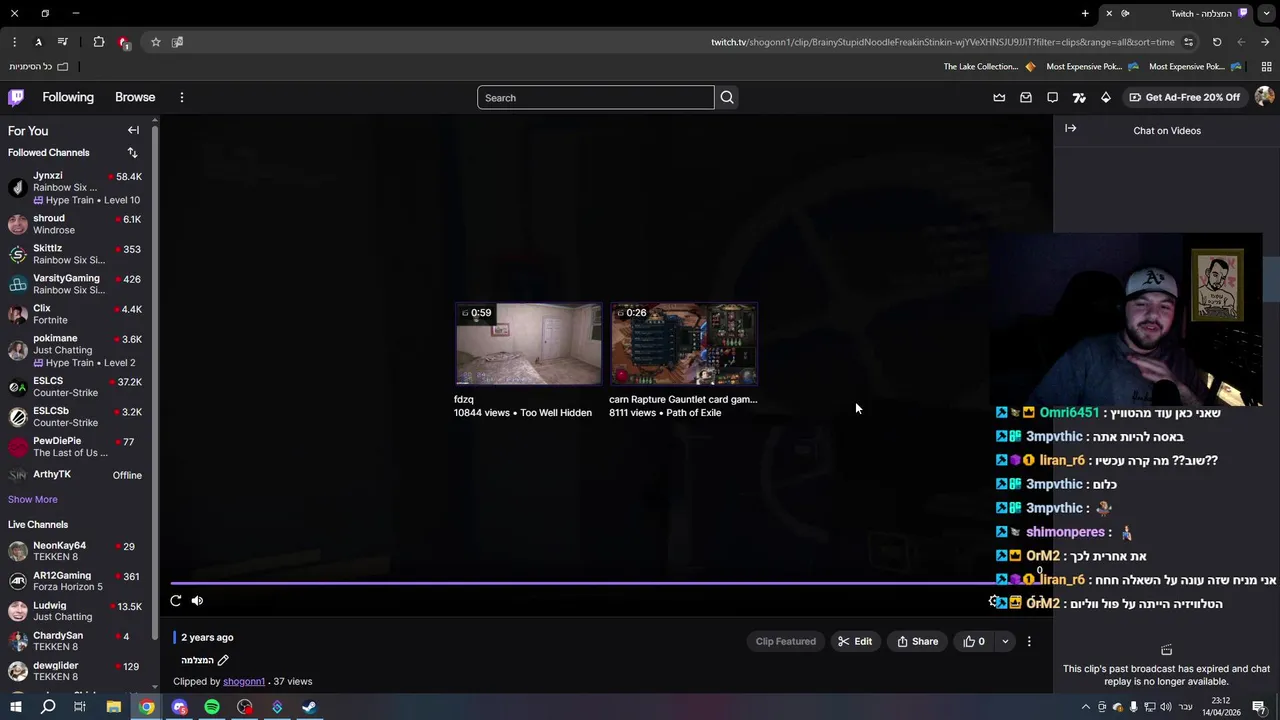Open the Browse tab
The image size is (1280, 720).
[x=135, y=97]
